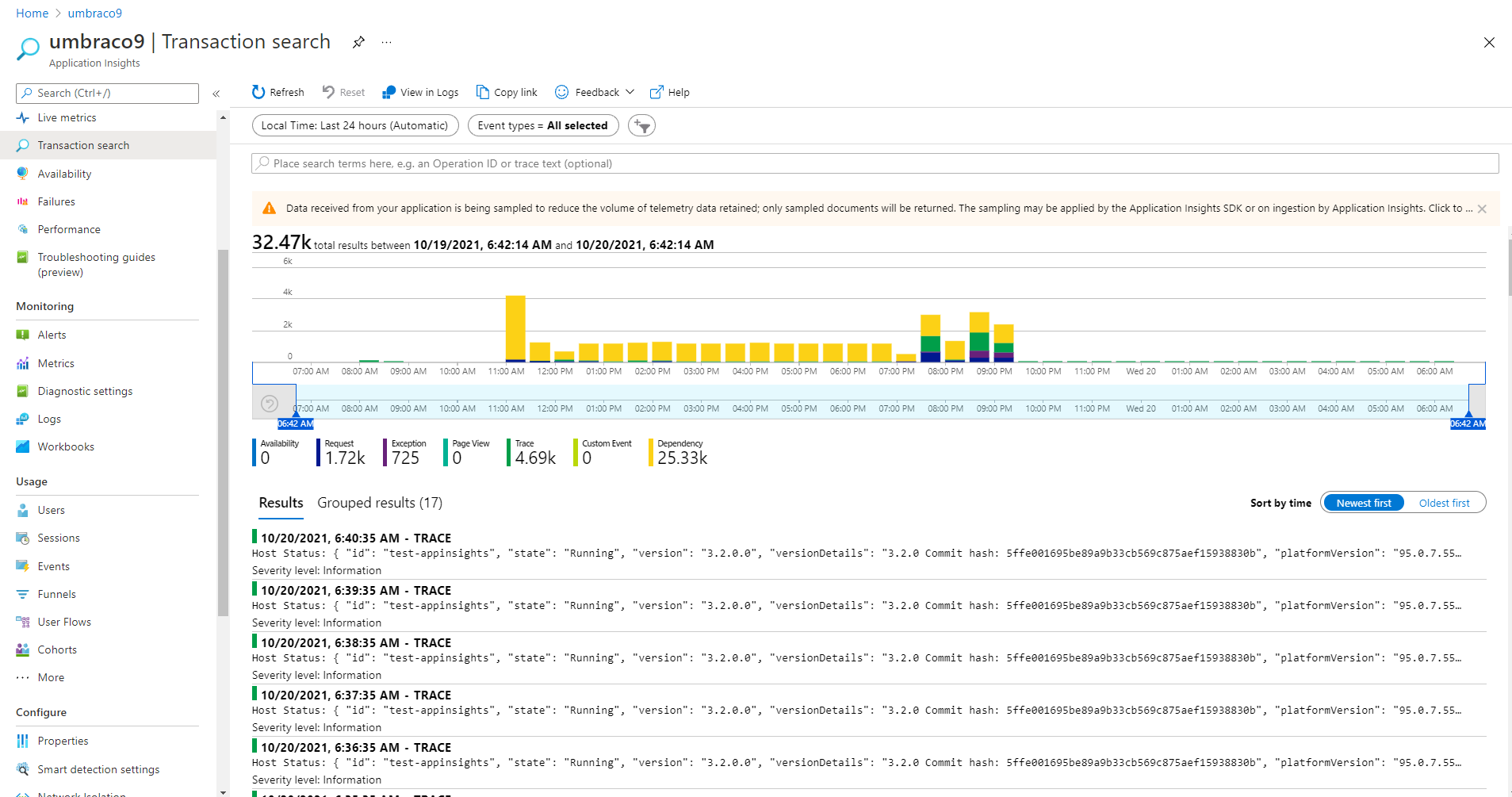Select Newest first sort order
1512x797 pixels.
[x=1363, y=503]
